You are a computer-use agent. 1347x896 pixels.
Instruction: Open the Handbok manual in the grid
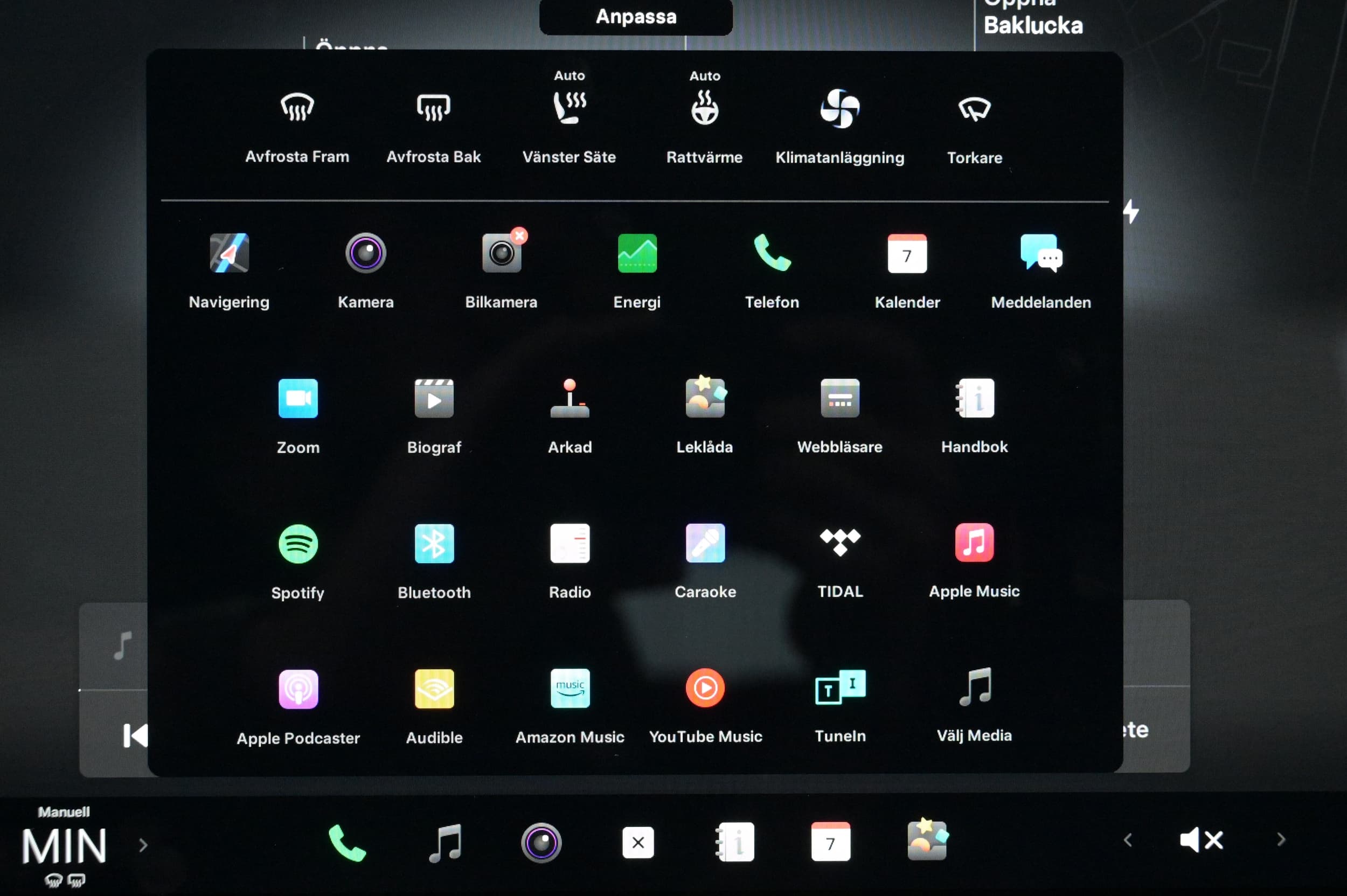975,398
